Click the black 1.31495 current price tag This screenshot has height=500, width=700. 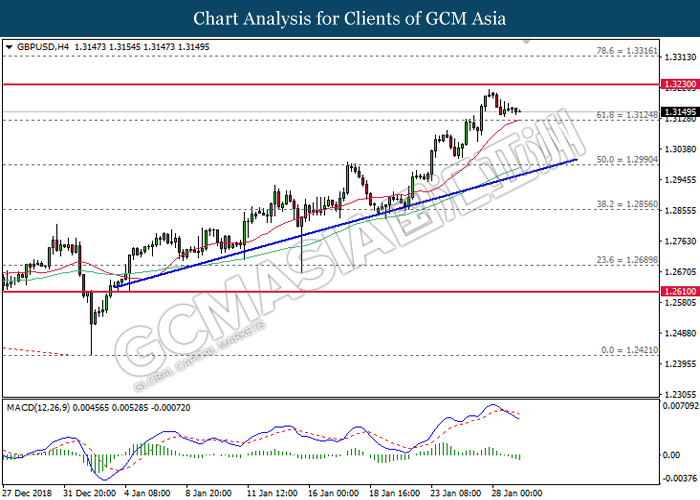(x=679, y=112)
